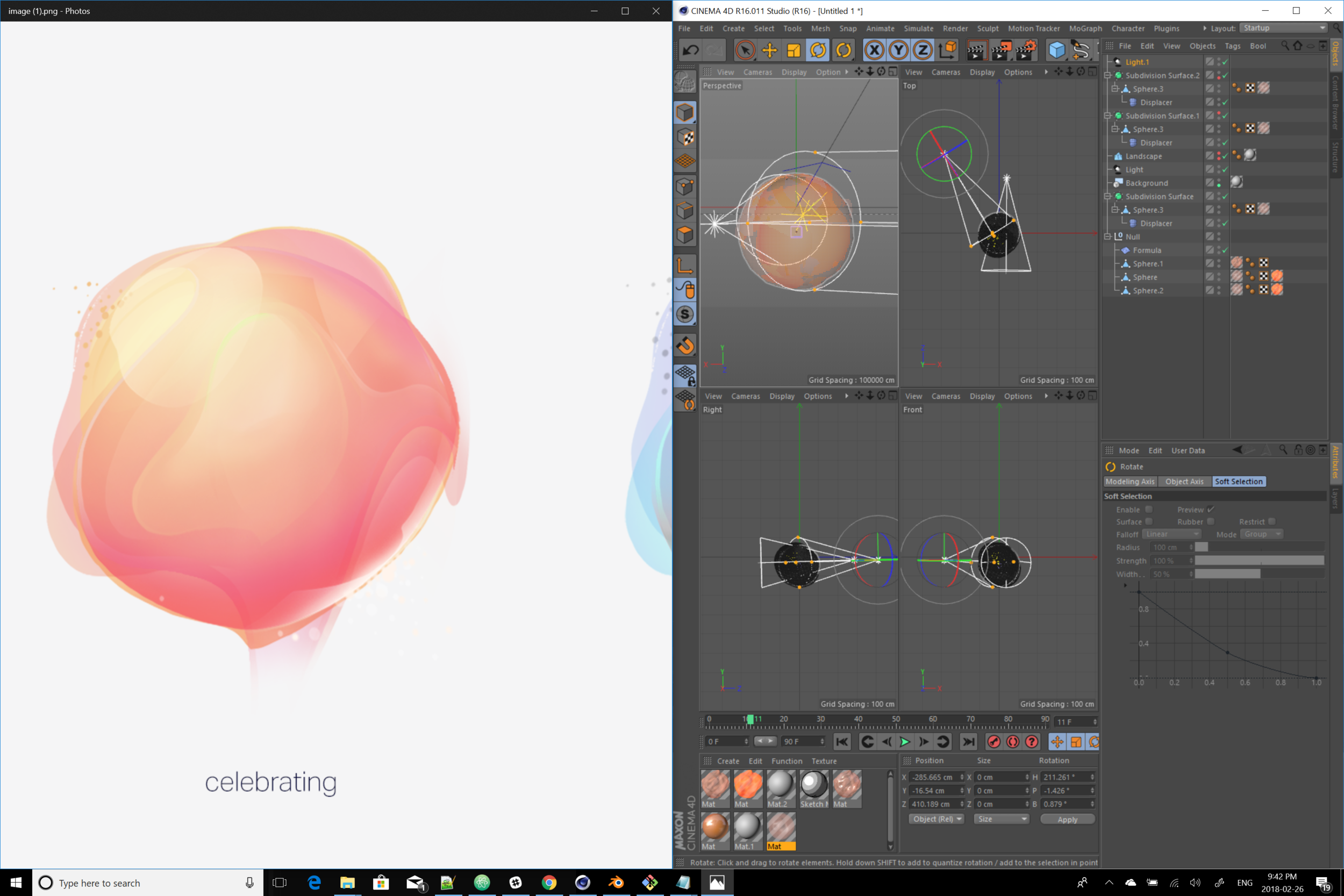Click the Apply button in coordinates panel
The width and height of the screenshot is (1344, 896).
[x=1067, y=819]
